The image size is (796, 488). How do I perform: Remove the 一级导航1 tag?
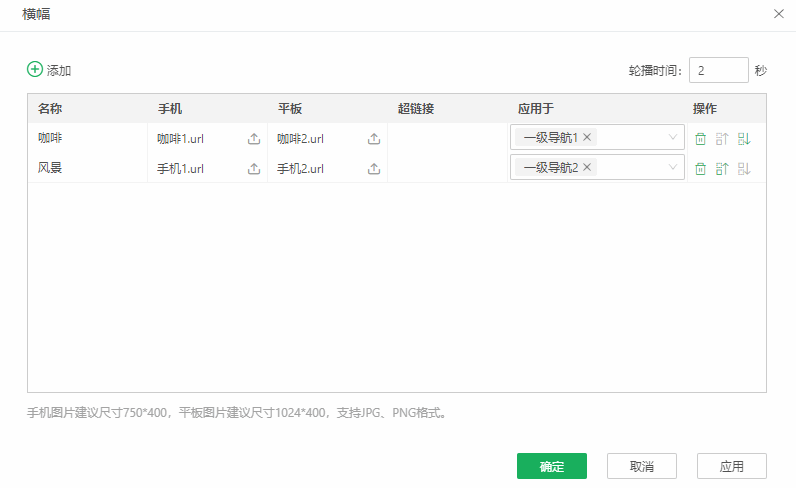[x=587, y=137]
